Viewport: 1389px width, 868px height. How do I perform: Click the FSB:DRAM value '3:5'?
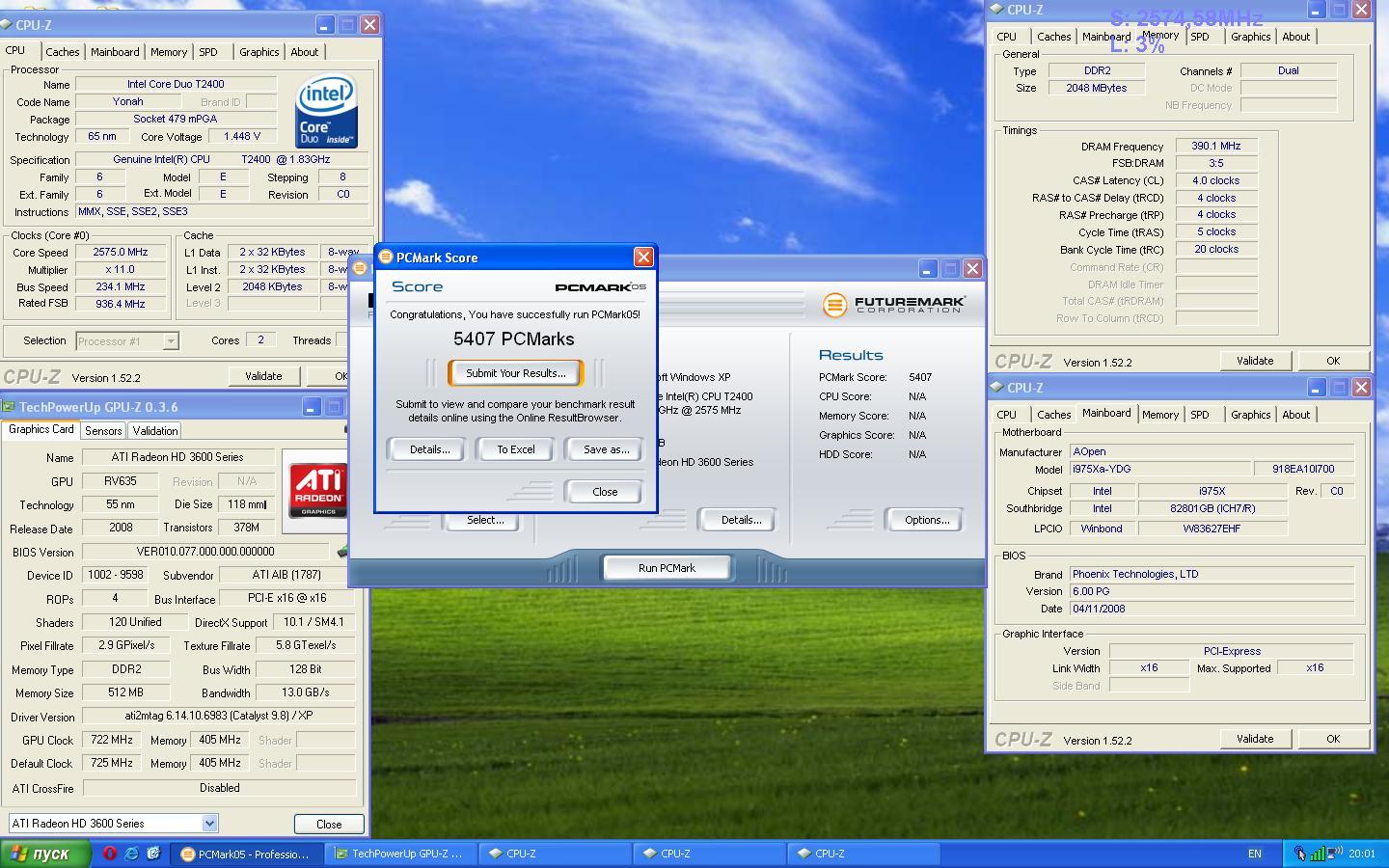pyautogui.click(x=1215, y=164)
